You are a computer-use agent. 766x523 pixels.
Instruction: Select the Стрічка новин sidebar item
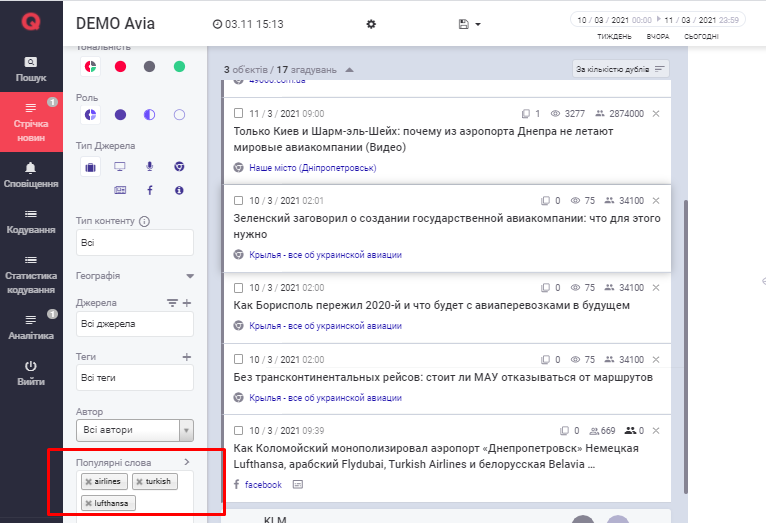point(31,122)
